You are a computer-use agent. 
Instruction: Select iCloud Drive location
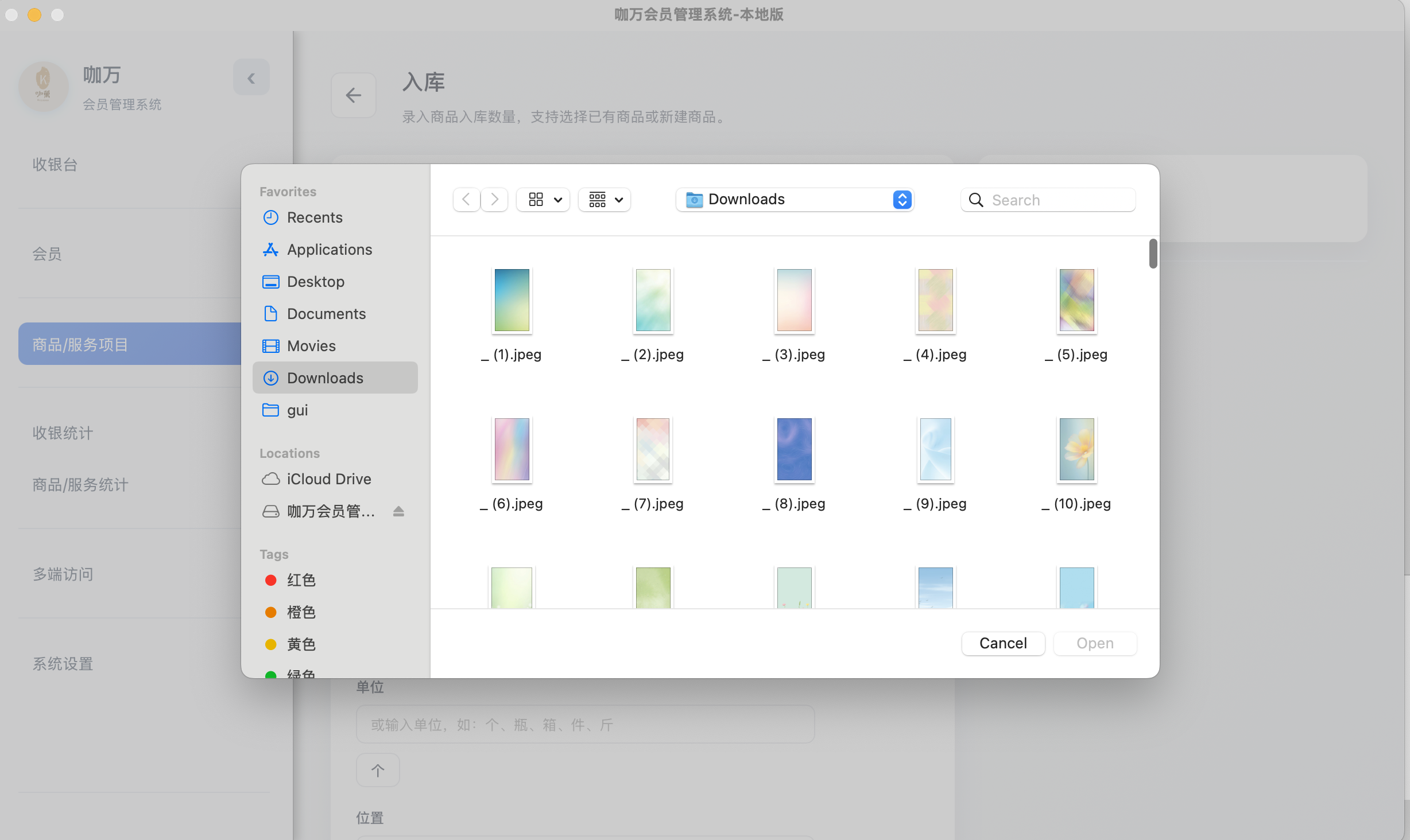point(328,479)
